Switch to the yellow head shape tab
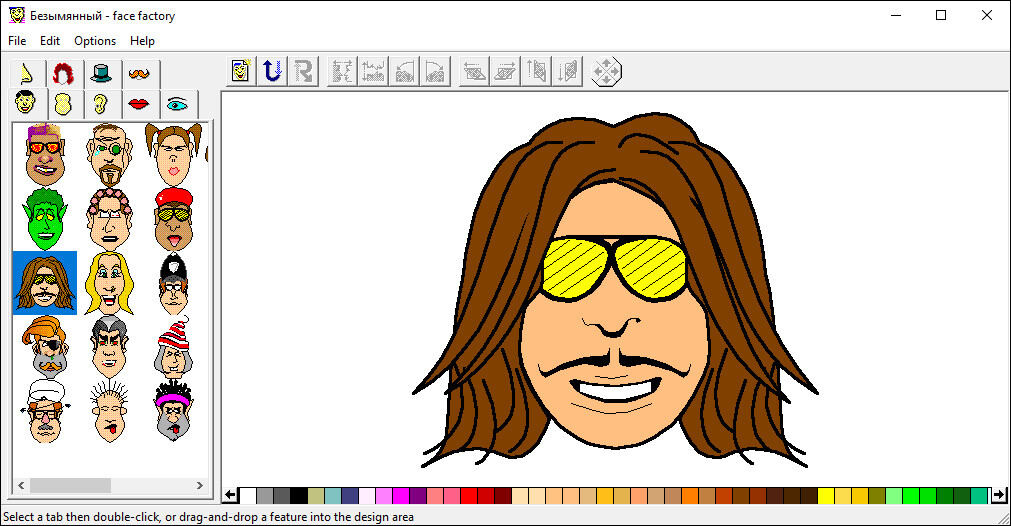Screen dimensions: 1011x526 63,104
